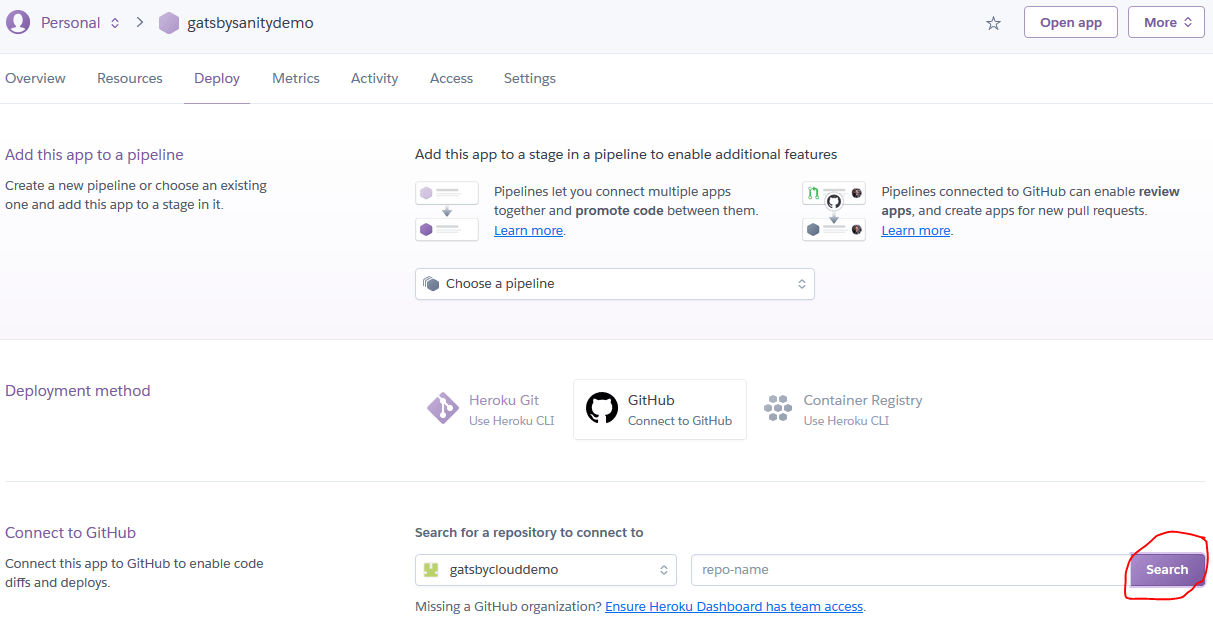Click Search for a repository to connect to label
Image resolution: width=1213 pixels, height=626 pixels.
(x=529, y=532)
